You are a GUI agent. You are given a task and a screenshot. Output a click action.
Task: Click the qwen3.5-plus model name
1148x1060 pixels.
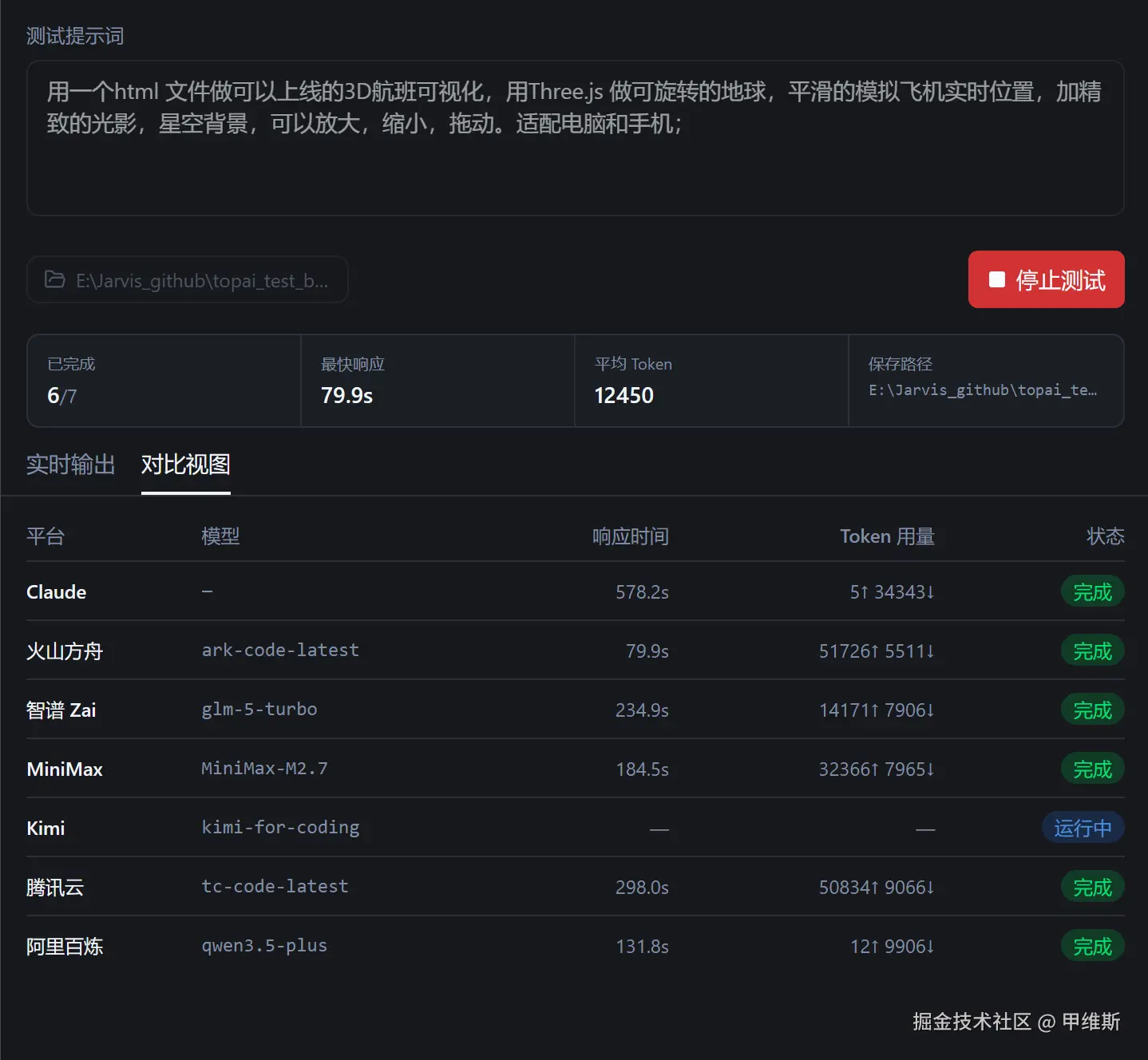[264, 946]
